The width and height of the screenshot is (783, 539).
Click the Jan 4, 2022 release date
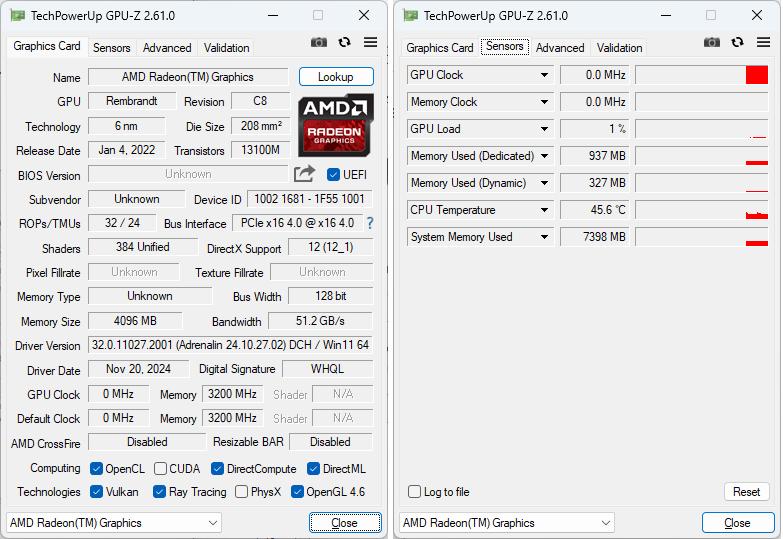pos(127,150)
